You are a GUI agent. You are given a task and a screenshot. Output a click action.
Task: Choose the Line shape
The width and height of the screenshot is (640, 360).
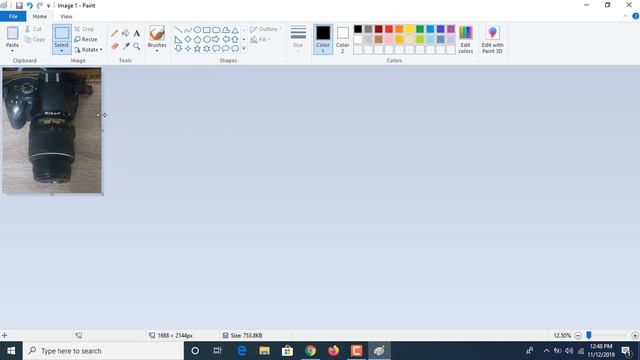click(x=178, y=30)
